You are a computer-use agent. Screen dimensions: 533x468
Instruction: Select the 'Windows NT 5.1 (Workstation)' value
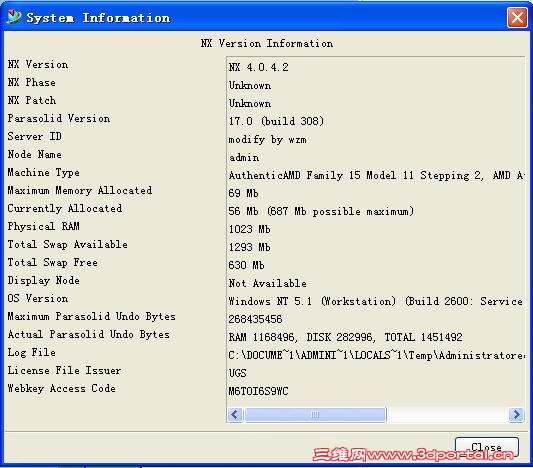(376, 301)
